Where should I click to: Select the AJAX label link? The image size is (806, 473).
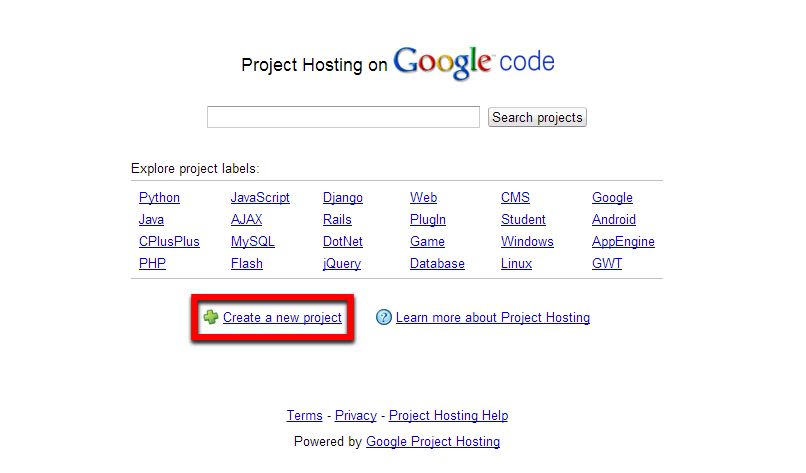pyautogui.click(x=246, y=220)
